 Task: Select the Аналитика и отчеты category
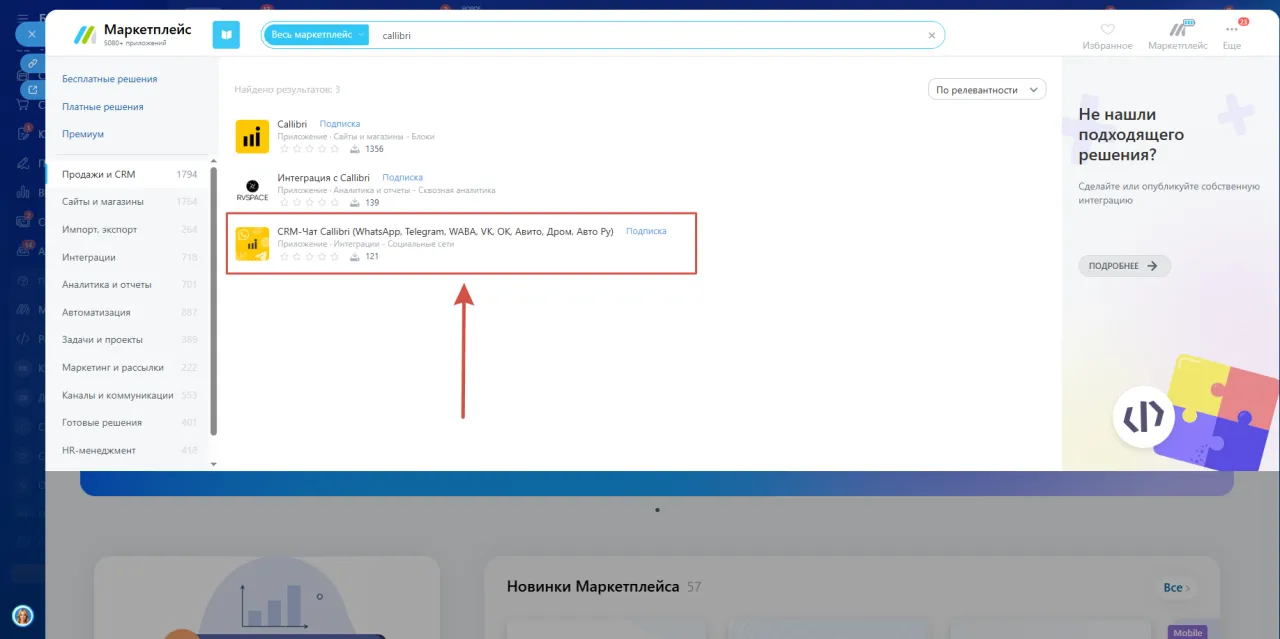(x=107, y=284)
